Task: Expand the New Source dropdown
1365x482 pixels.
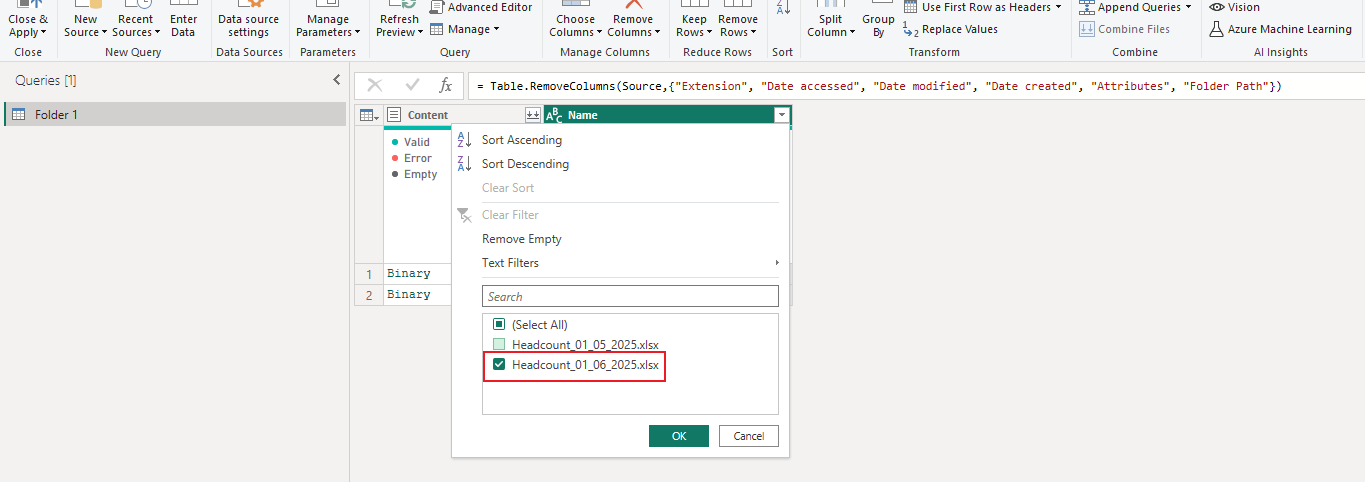Action: pos(104,33)
